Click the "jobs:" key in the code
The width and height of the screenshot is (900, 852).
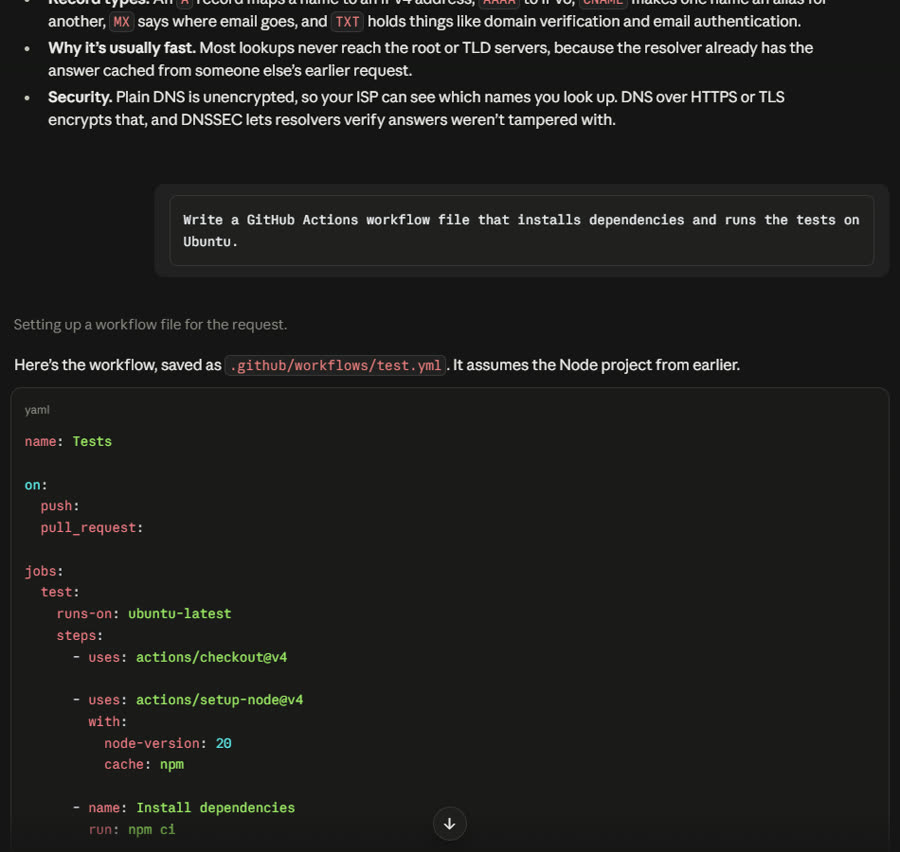[44, 571]
